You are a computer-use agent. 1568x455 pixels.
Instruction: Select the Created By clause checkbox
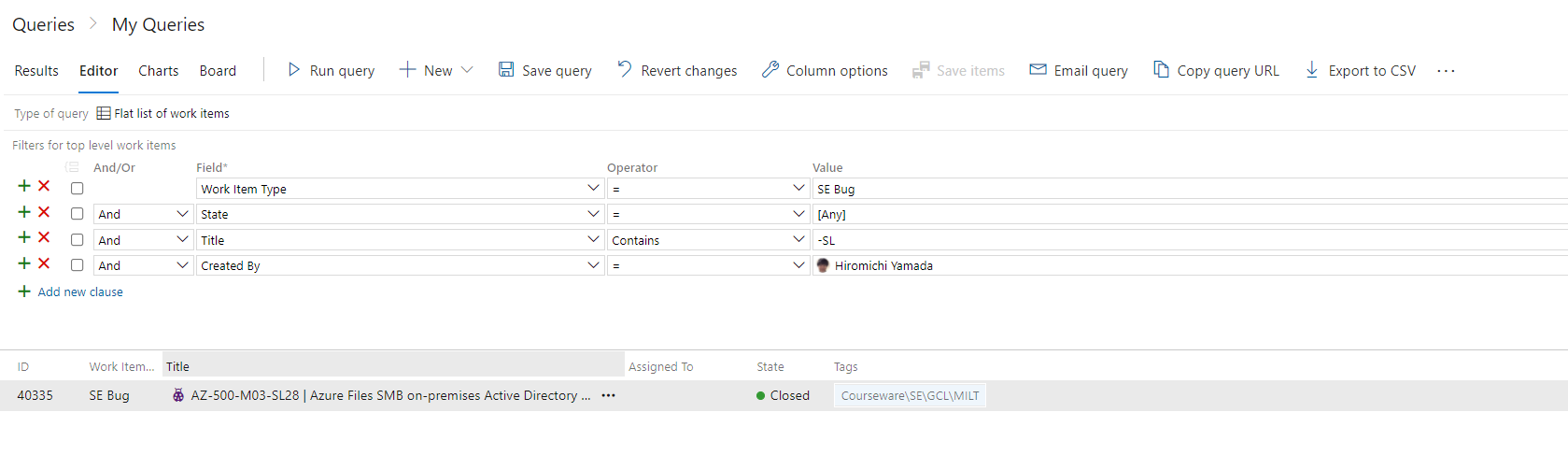[x=78, y=265]
